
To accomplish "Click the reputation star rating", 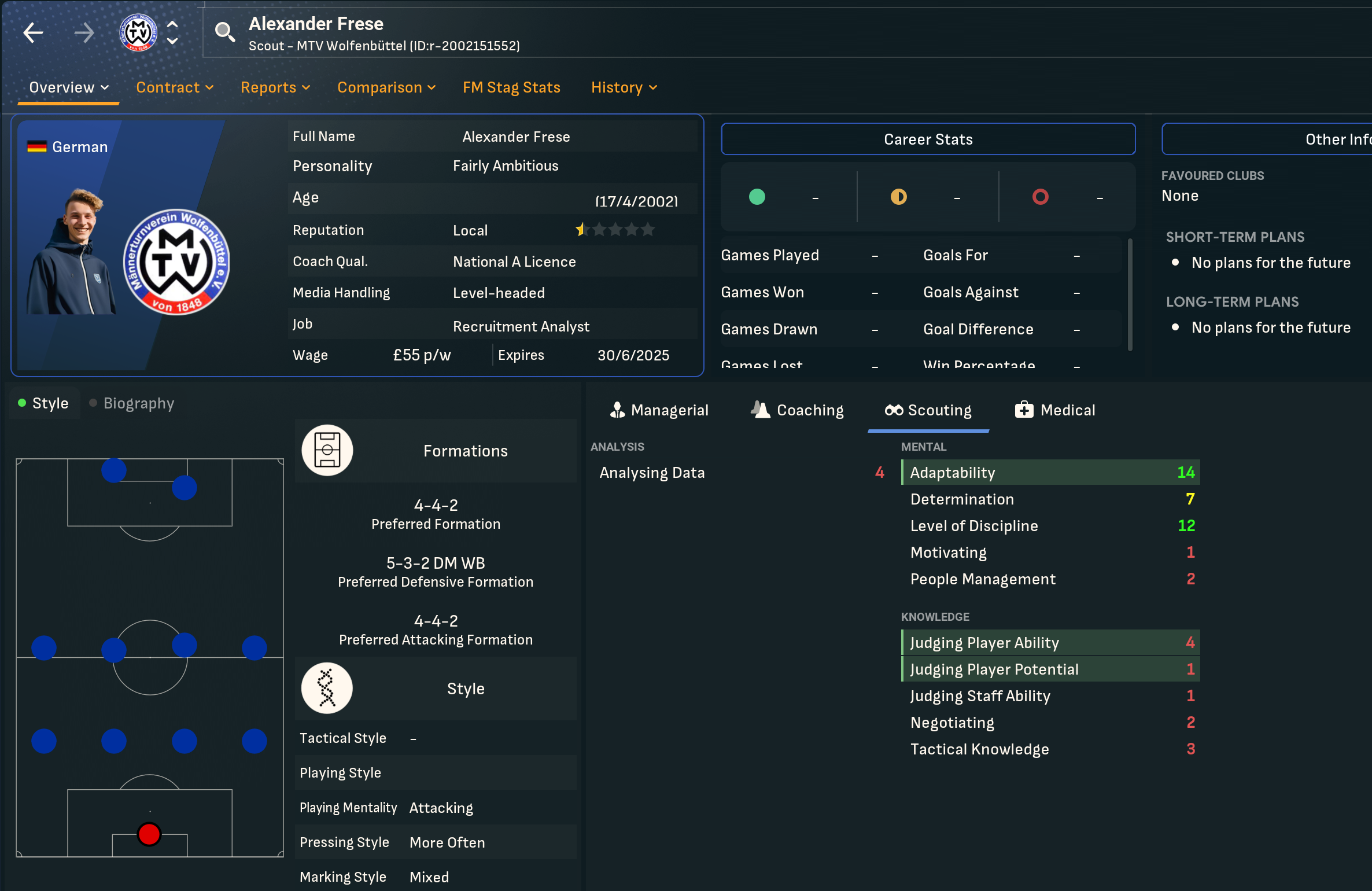I will click(615, 230).
